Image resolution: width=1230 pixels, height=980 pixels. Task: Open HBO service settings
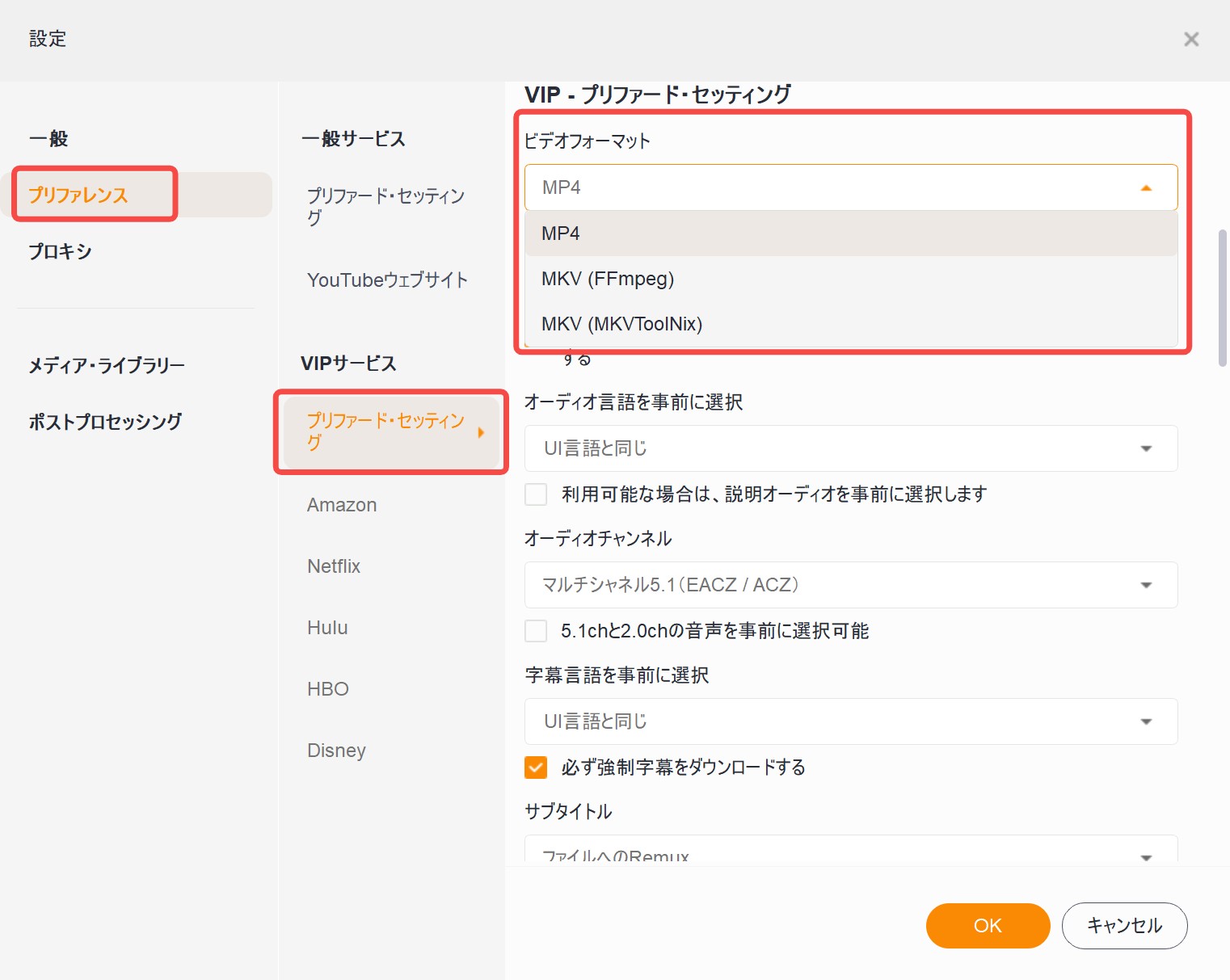tap(328, 689)
